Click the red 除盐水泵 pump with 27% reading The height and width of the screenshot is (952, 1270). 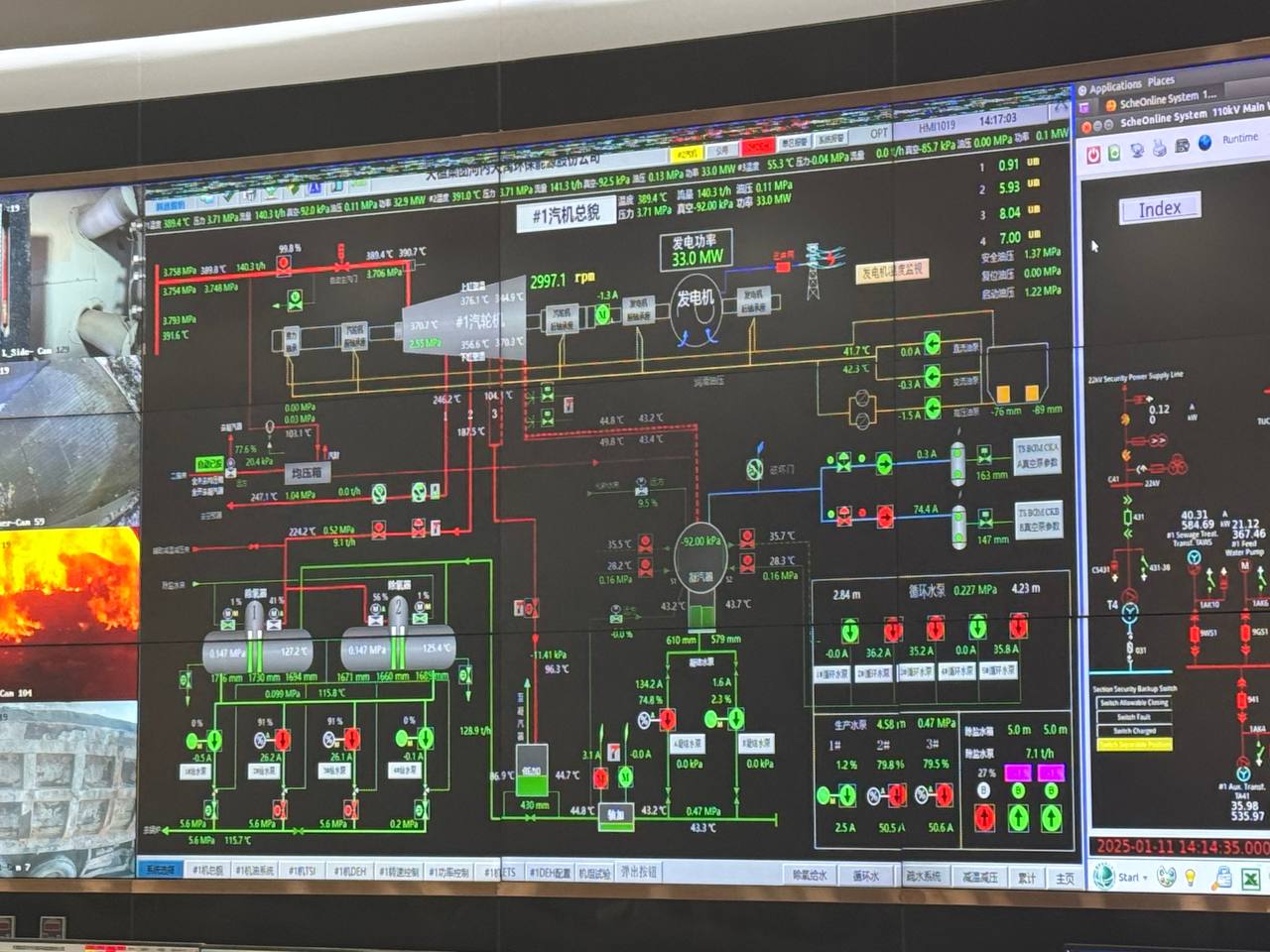[984, 817]
